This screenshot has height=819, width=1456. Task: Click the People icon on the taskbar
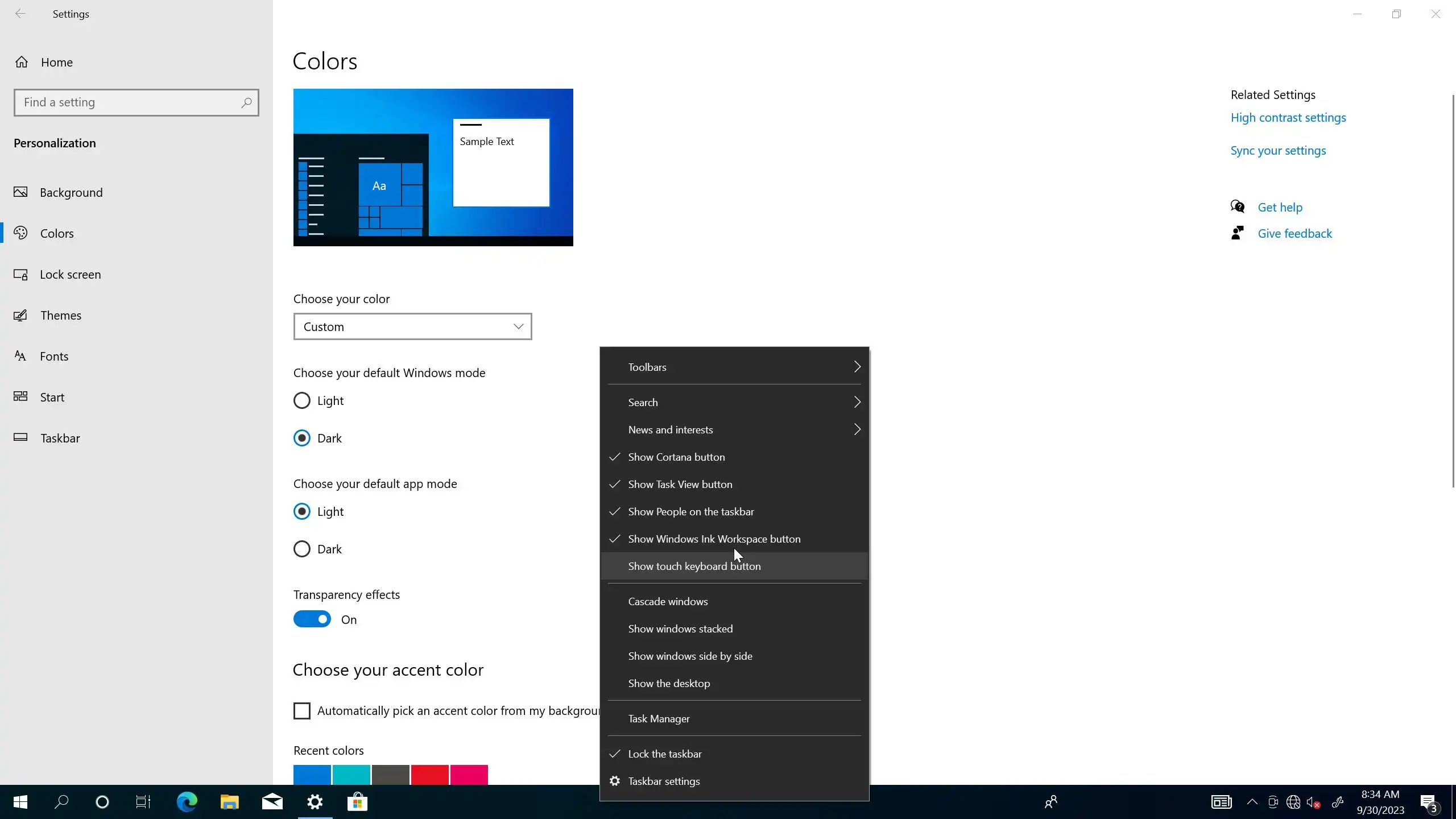(x=1050, y=802)
